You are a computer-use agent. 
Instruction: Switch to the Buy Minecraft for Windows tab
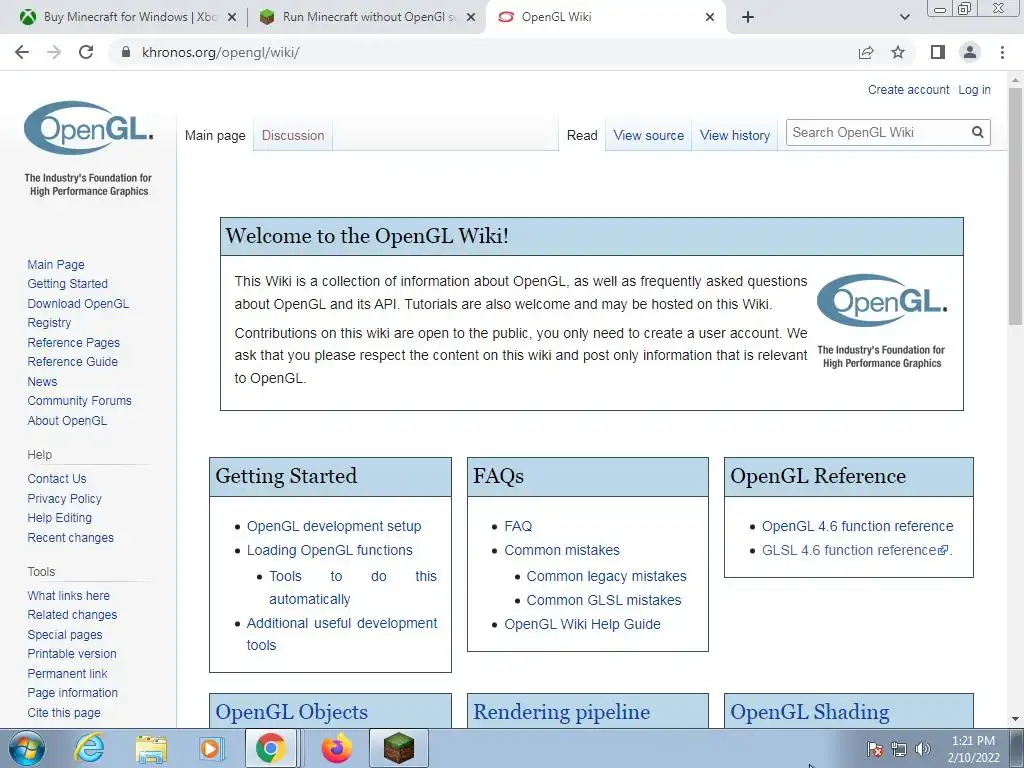click(x=127, y=17)
